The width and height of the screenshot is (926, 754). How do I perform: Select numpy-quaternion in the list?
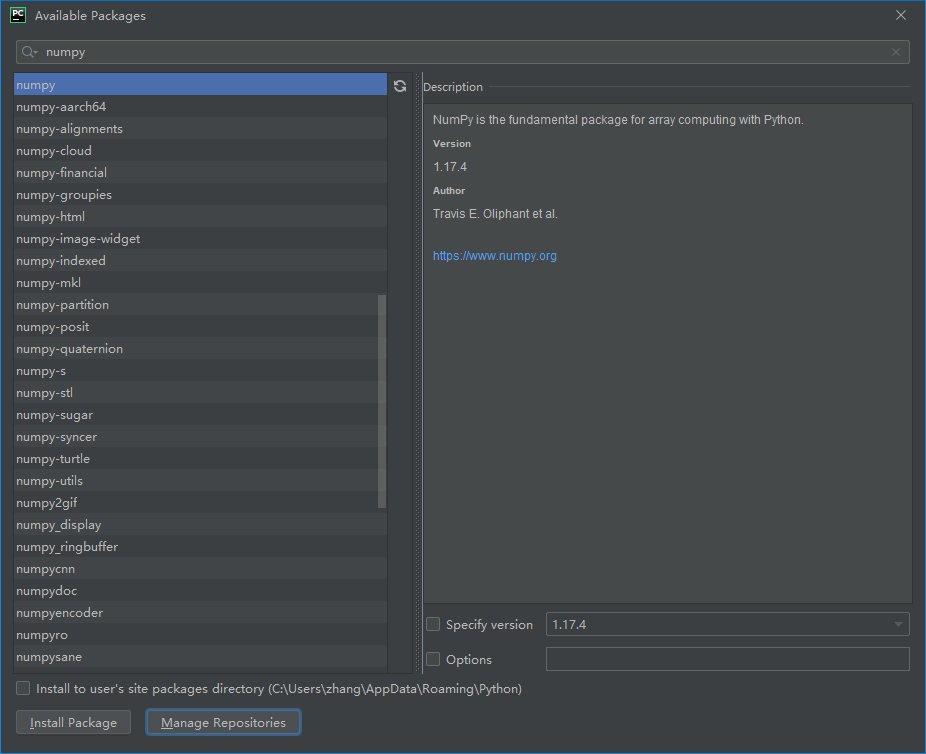(200, 348)
